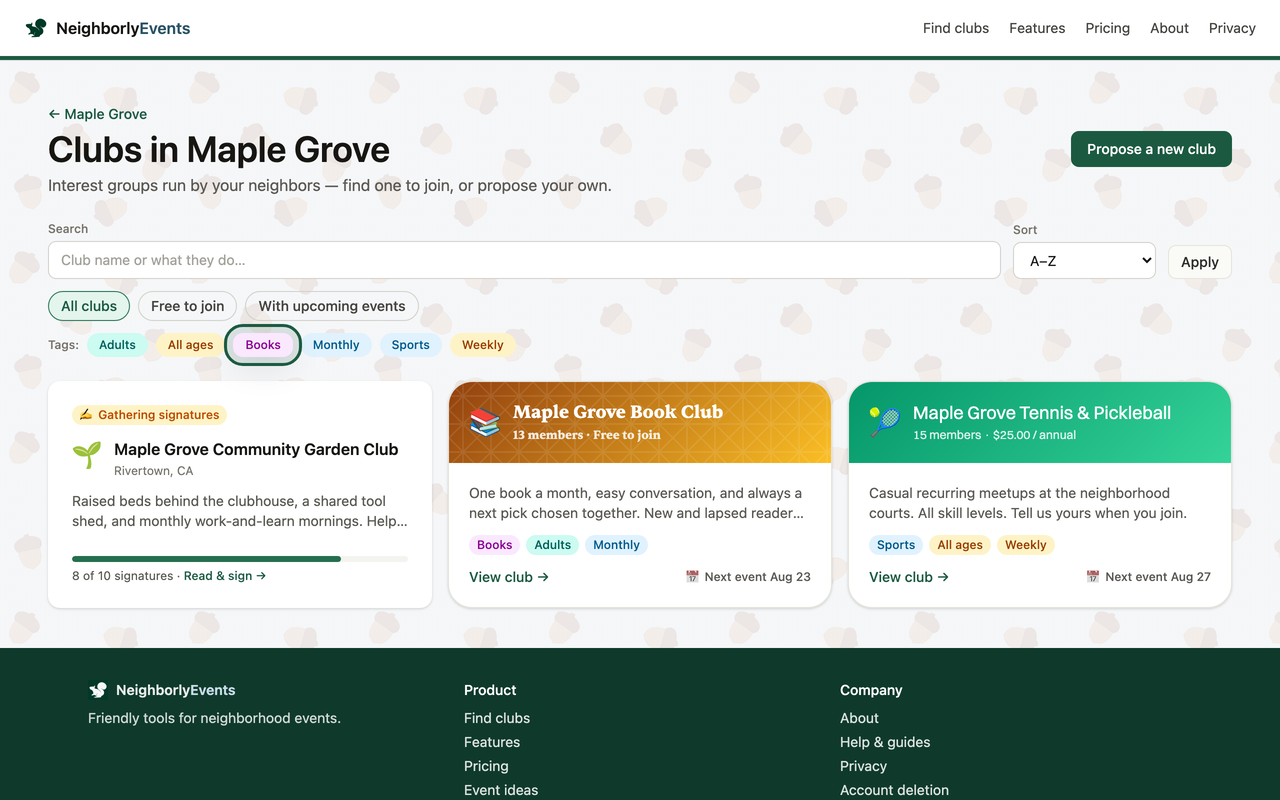This screenshot has width=1280, height=800.
Task: Toggle the With upcoming events filter
Action: click(x=332, y=306)
